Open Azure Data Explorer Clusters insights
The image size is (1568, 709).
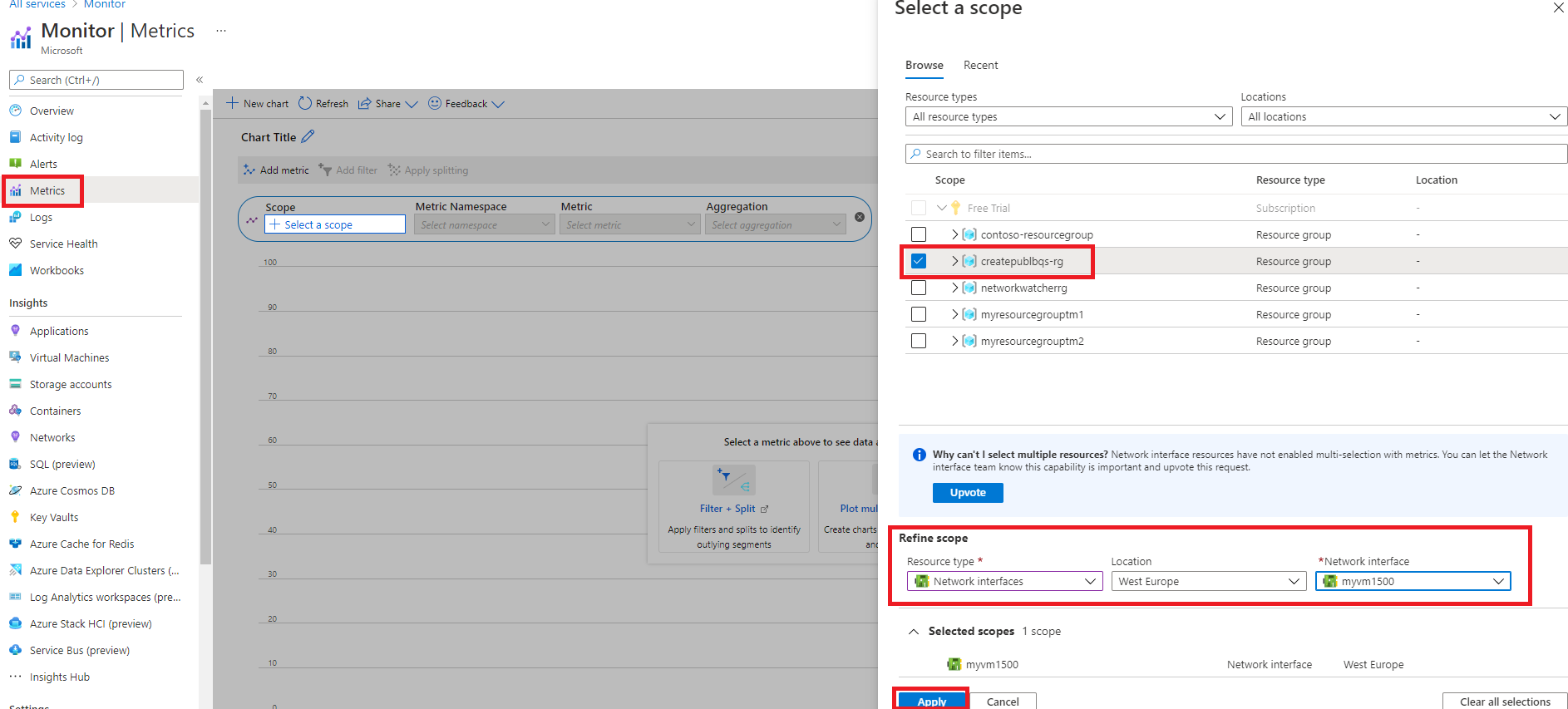104,570
